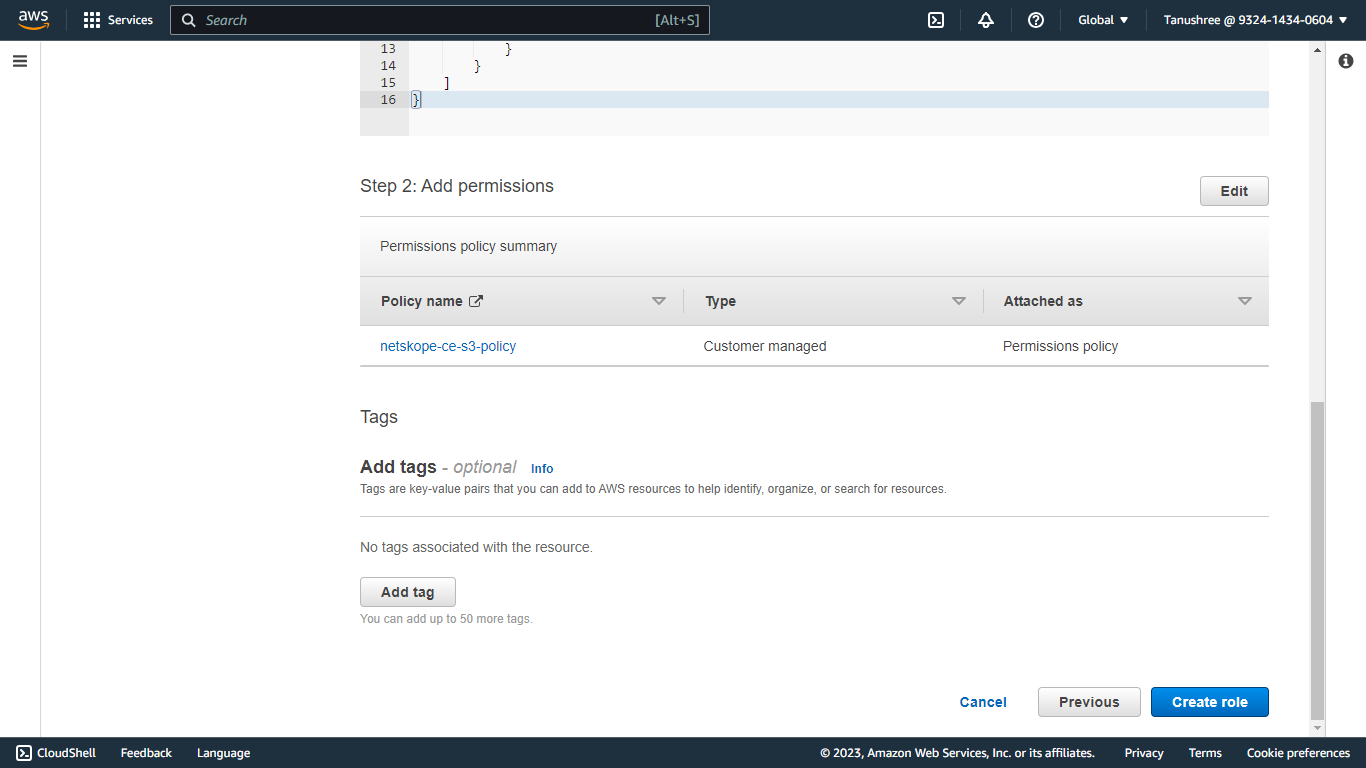
Task: Click the Add tag button
Action: (408, 592)
